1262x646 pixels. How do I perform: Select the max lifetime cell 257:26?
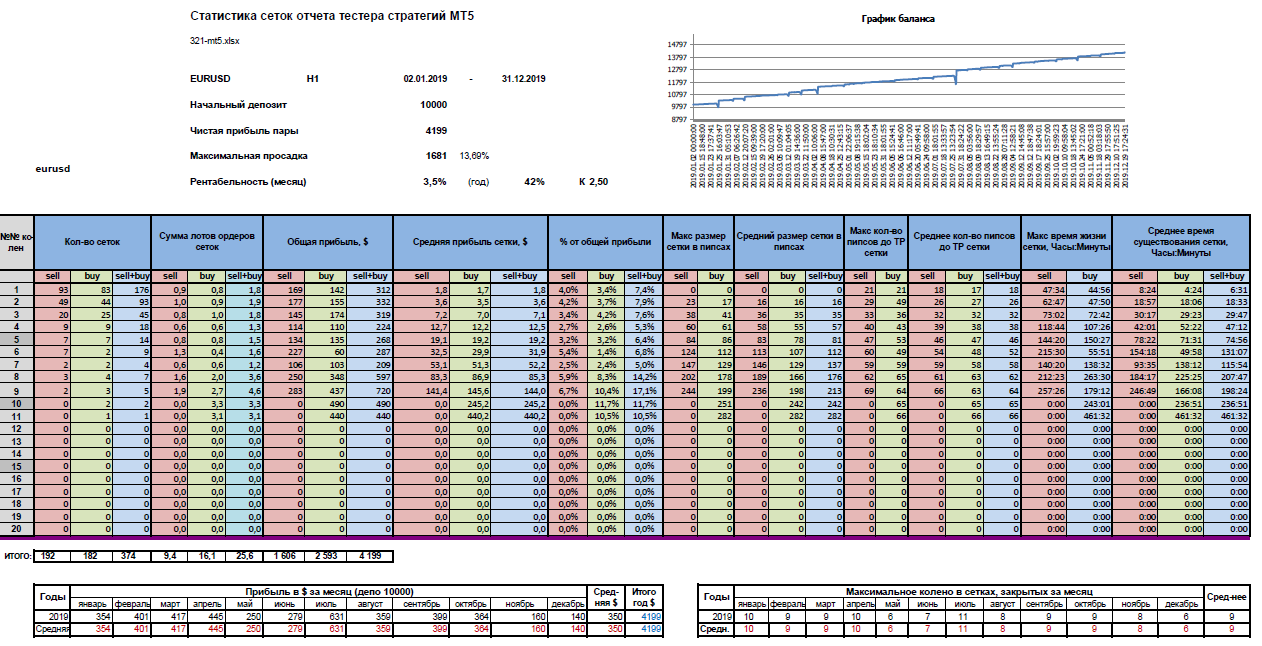click(x=1043, y=389)
